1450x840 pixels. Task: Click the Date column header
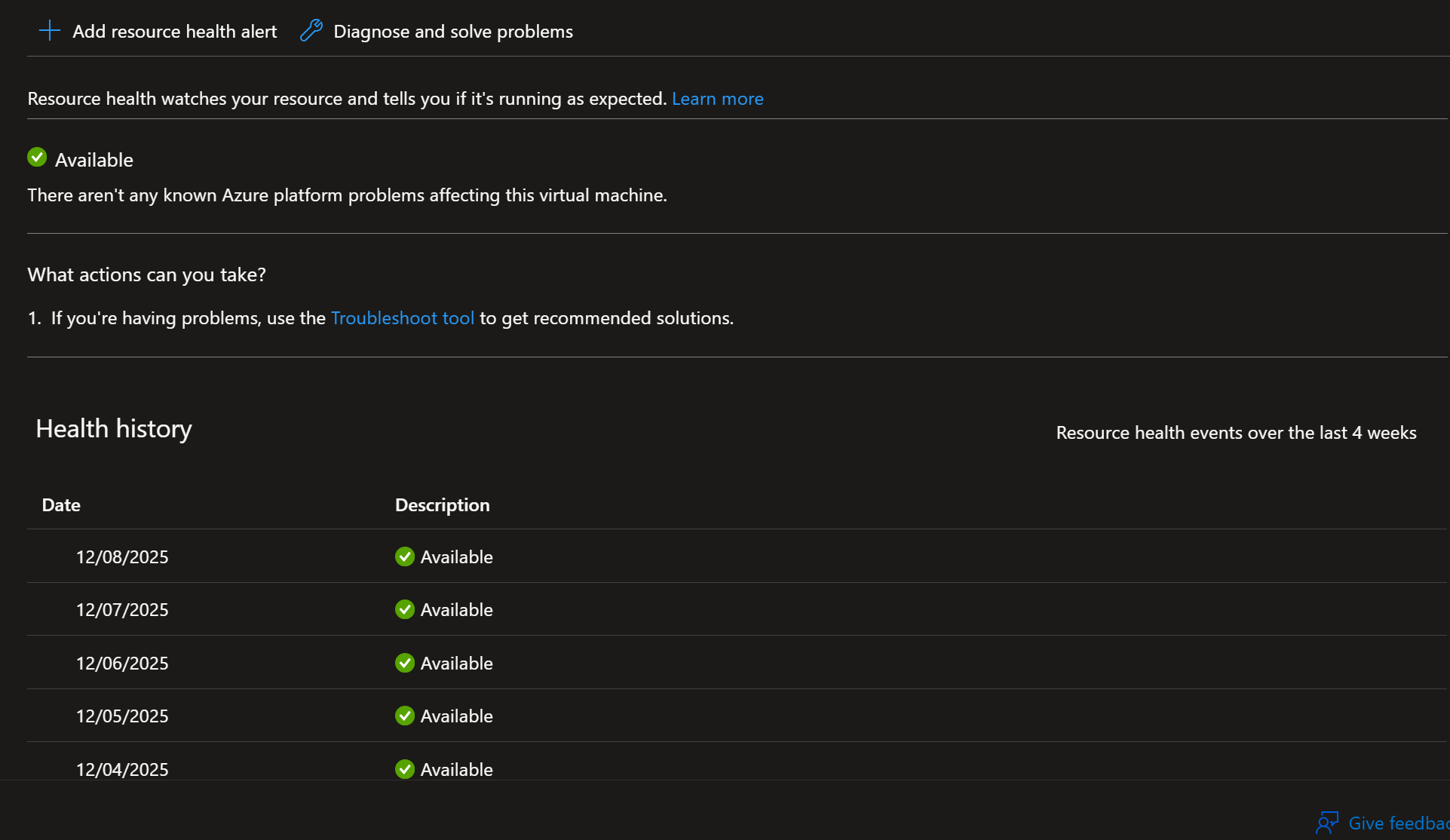tap(61, 505)
